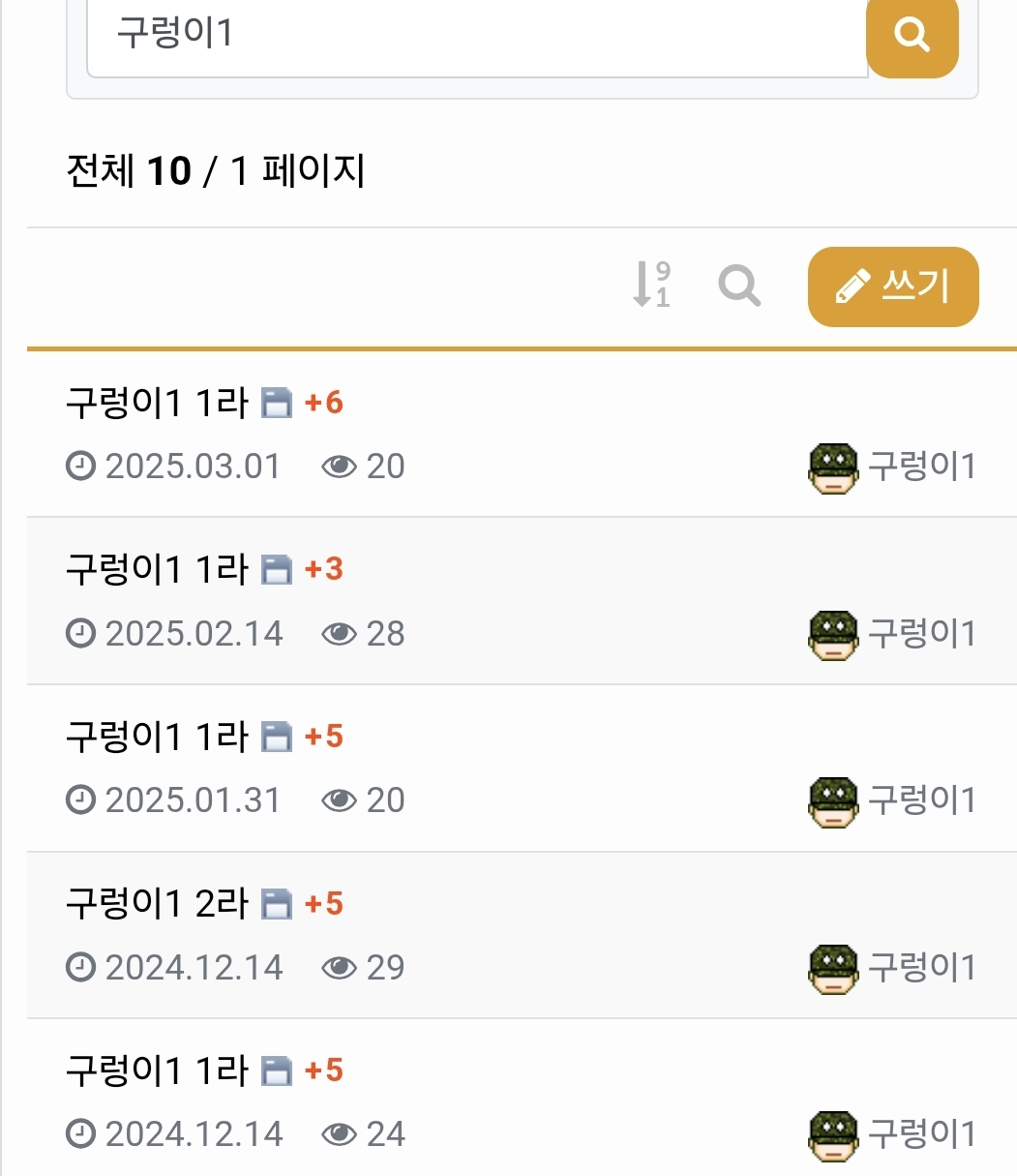
Task: Click the +6 comment count
Action: pyautogui.click(x=324, y=403)
